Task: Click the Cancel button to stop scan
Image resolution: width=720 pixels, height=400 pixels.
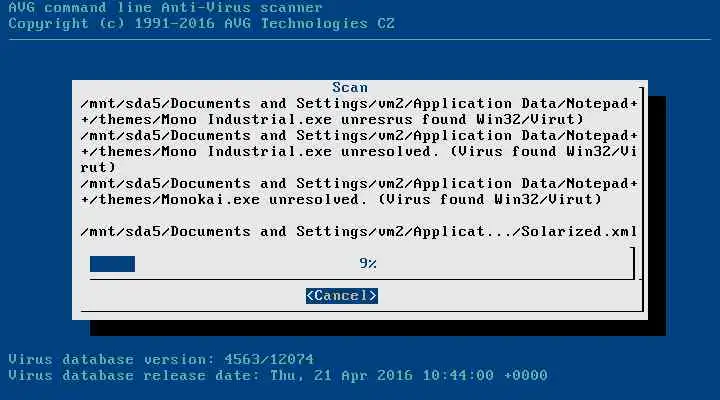Action: 342,296
